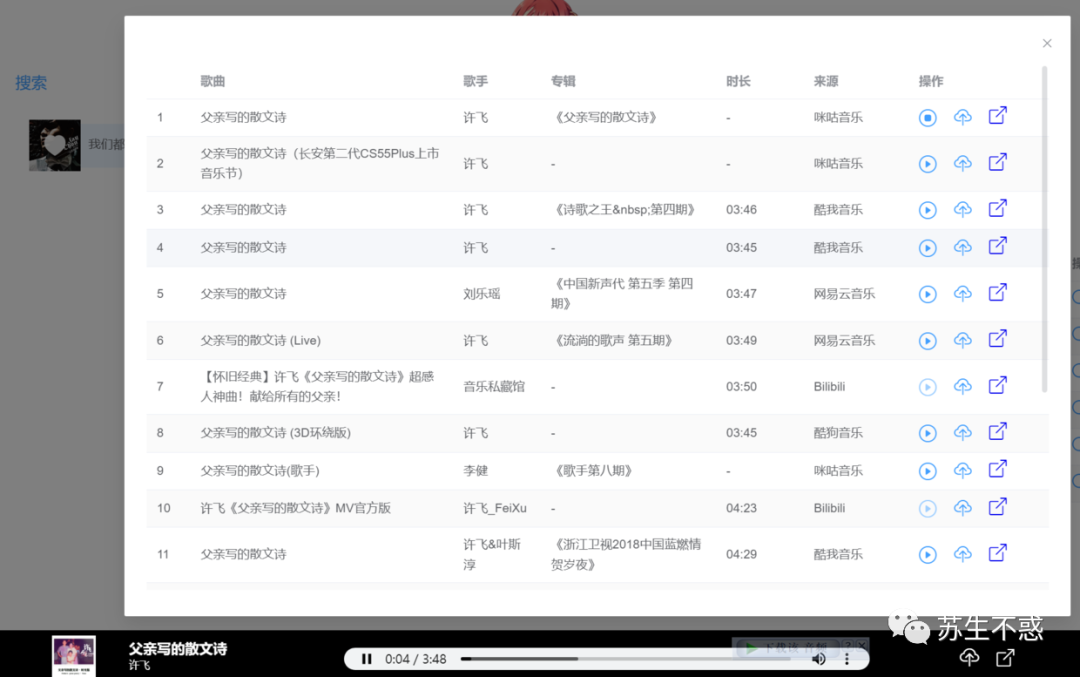Click the heart on the sidebar album thumbnail
1080x677 pixels.
pyautogui.click(x=54, y=144)
